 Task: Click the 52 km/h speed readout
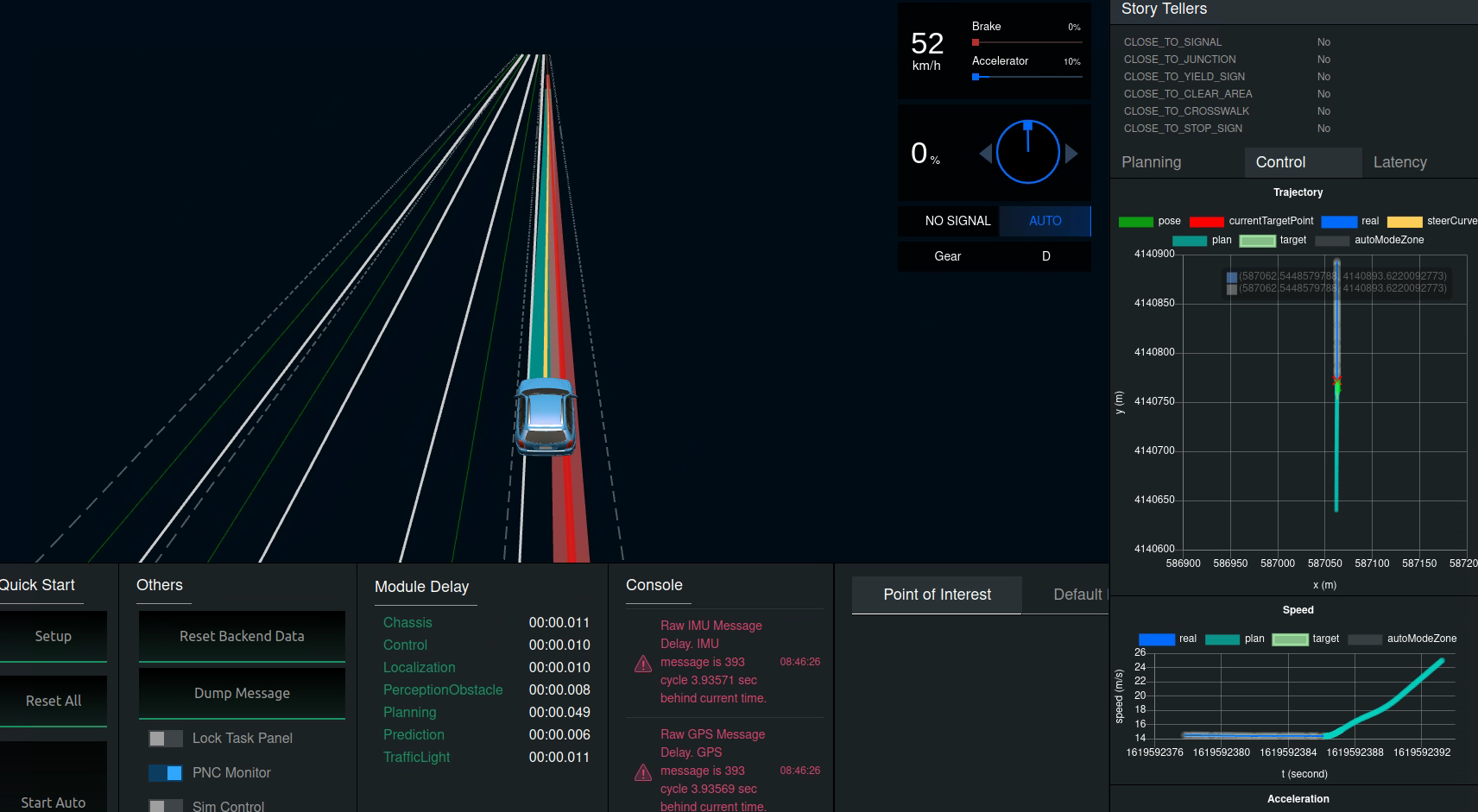coord(927,50)
